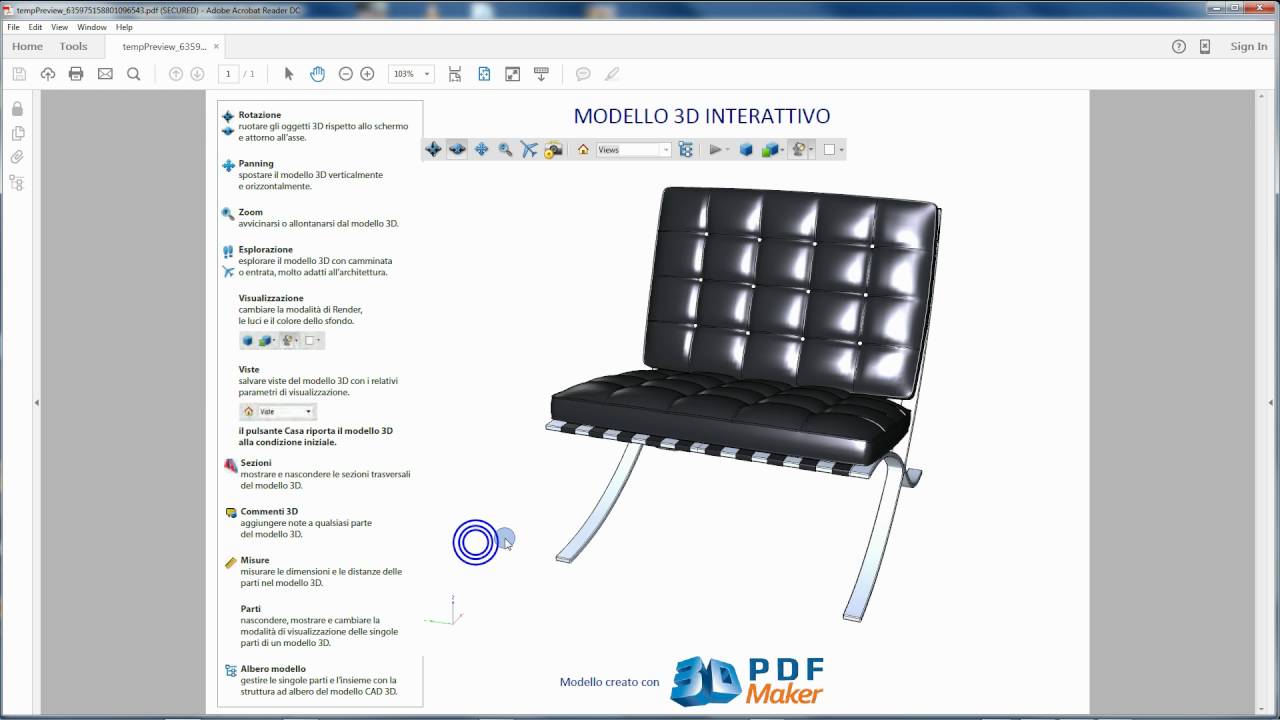Click the 'Panning' heading text

256,163
